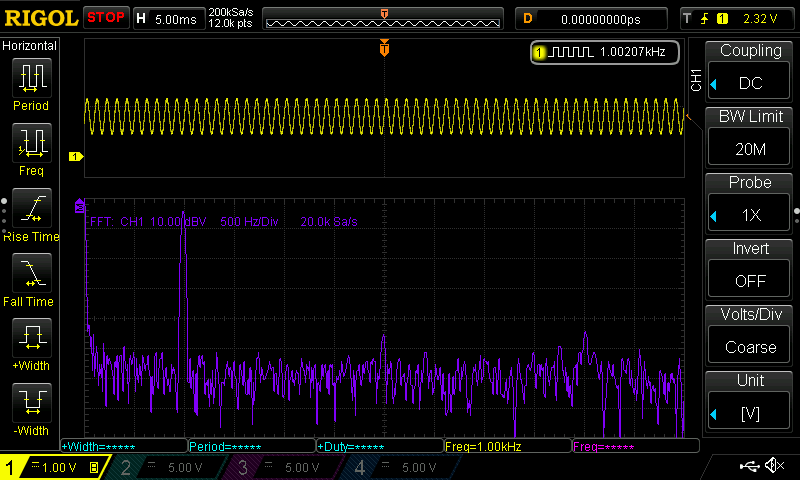Click the red STOP status button
This screenshot has width=800, height=480.
[x=106, y=17]
